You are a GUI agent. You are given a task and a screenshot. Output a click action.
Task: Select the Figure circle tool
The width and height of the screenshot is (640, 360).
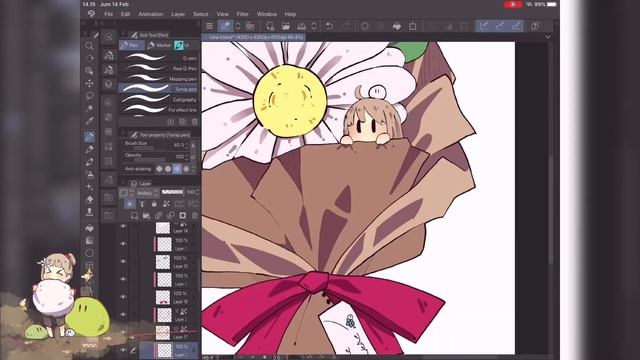89,253
